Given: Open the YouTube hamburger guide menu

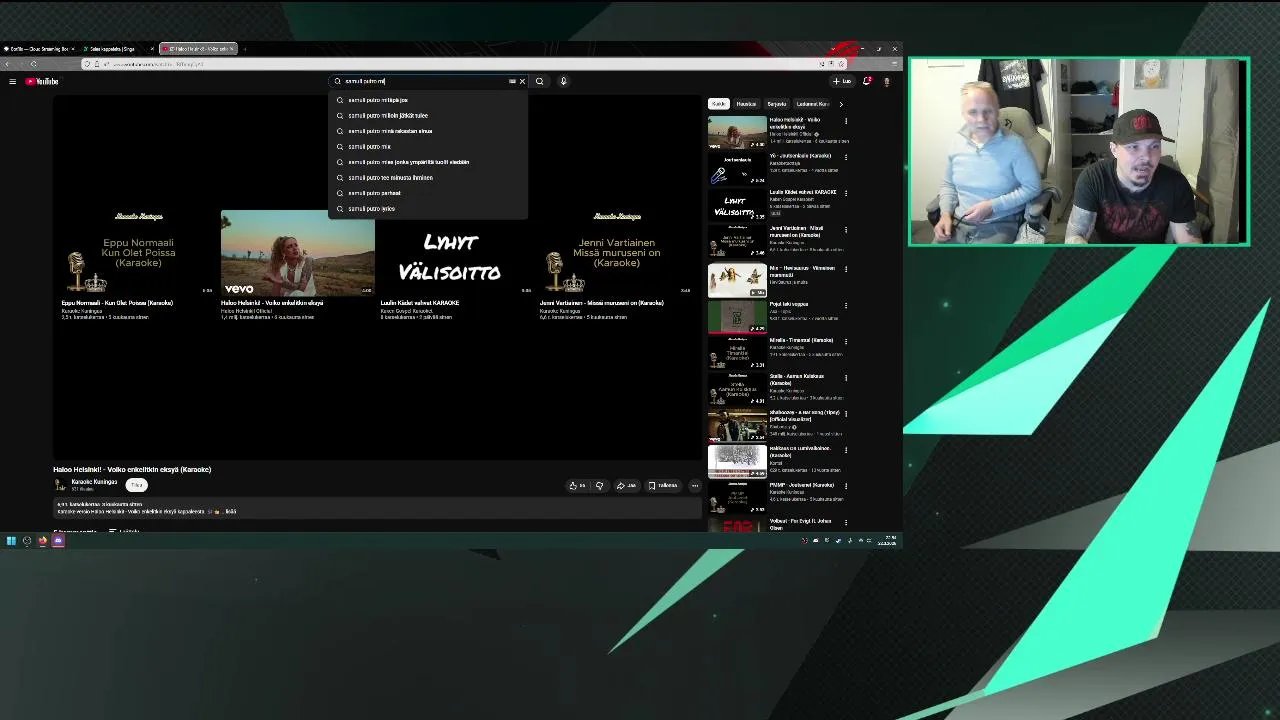Looking at the screenshot, I should click(12, 81).
